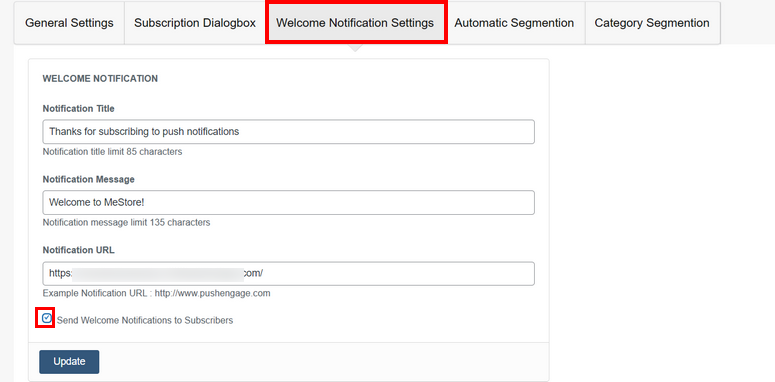Go to Category Segmention tab
This screenshot has height=382, width=775.
[652, 23]
